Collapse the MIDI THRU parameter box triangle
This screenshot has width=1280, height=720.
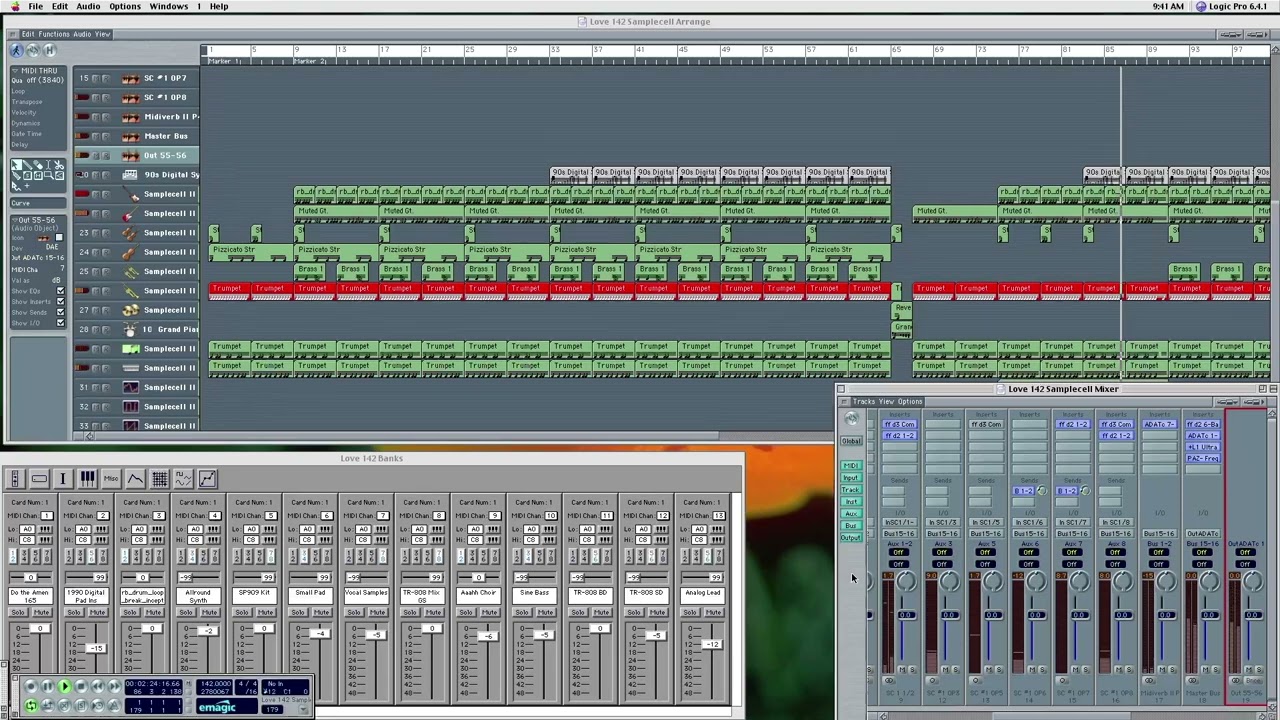point(15,71)
